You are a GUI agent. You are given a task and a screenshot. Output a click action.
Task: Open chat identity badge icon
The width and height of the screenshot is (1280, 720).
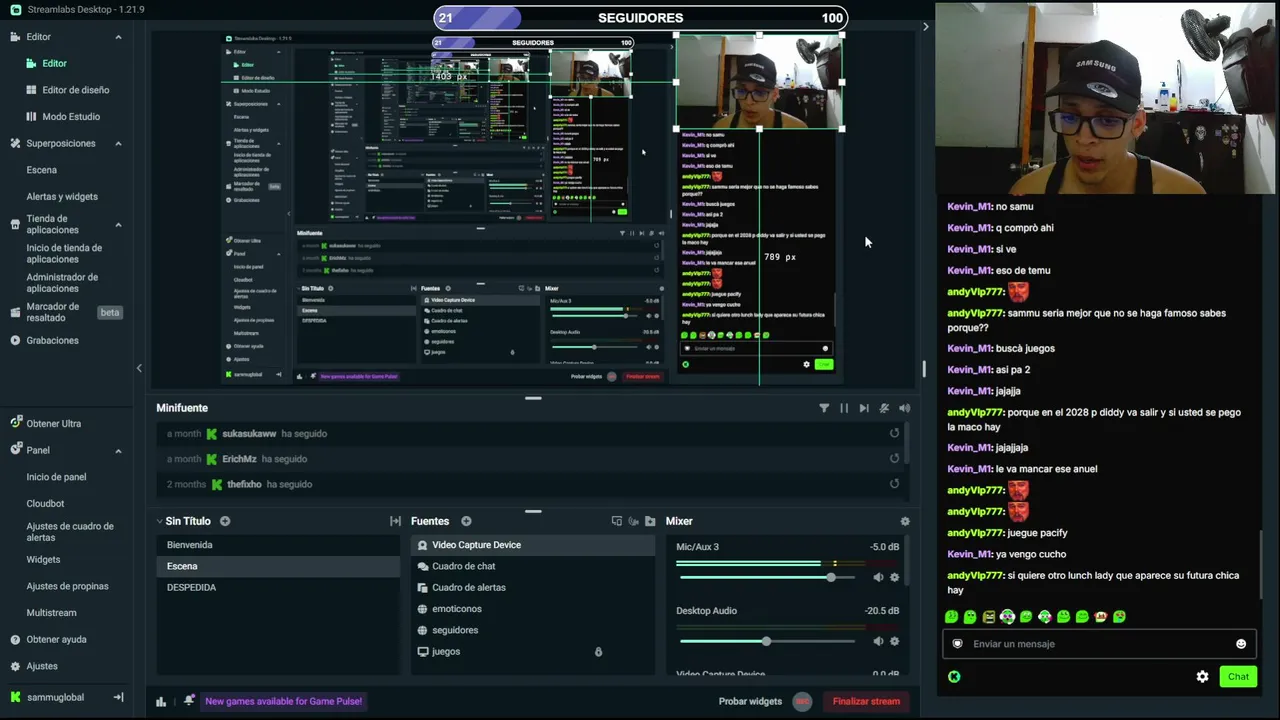[957, 644]
